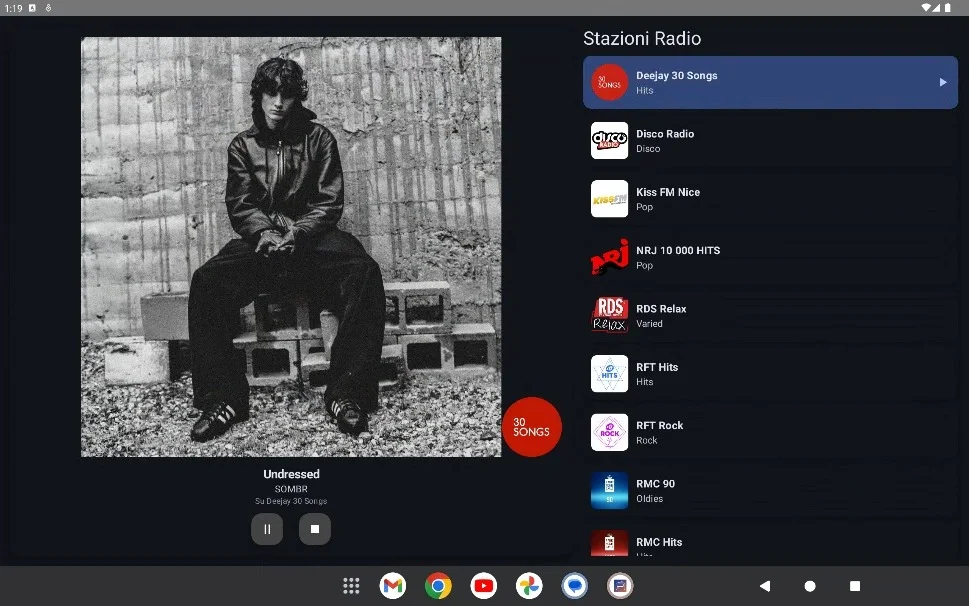The image size is (969, 606).
Task: Launch Gmail from the taskbar
Action: pos(393,586)
